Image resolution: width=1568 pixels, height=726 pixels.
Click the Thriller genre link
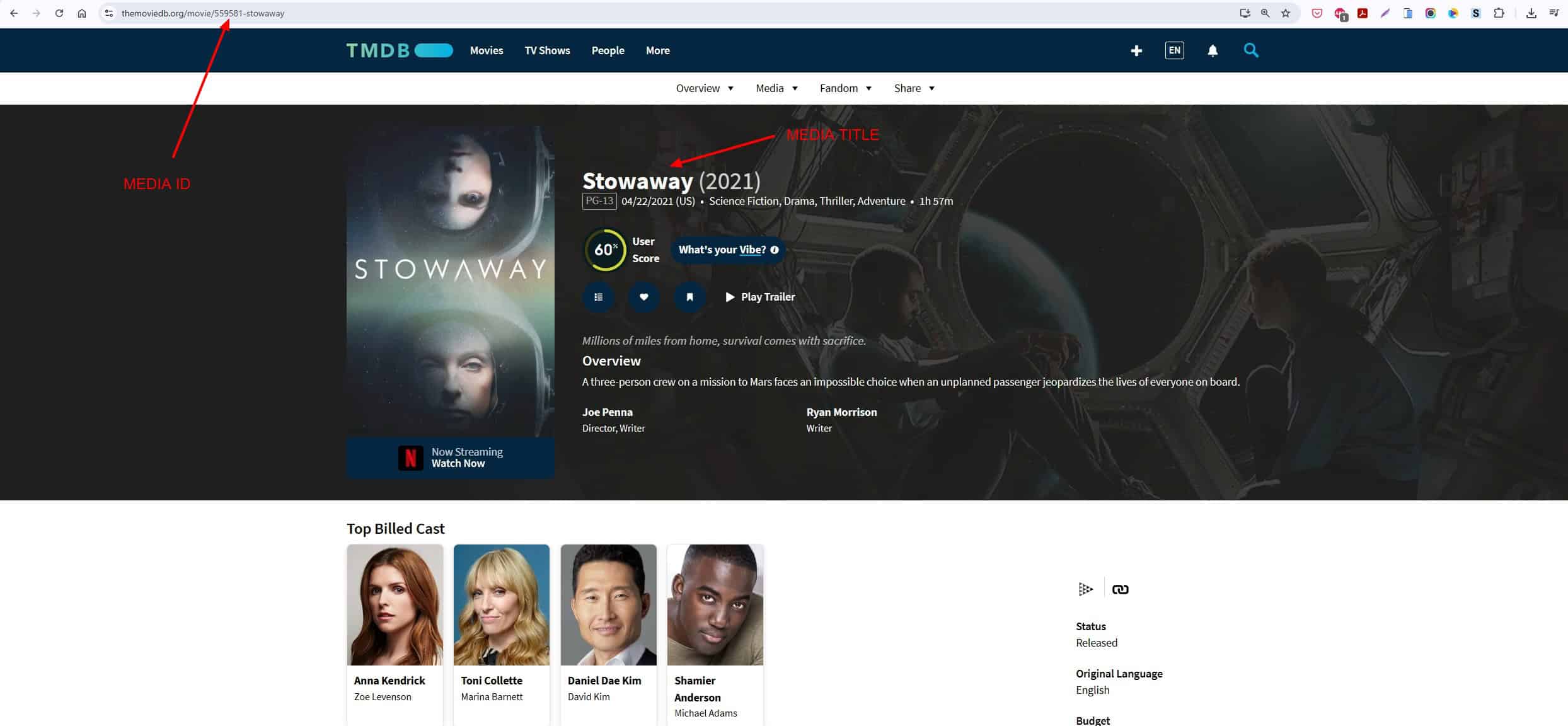click(x=836, y=201)
